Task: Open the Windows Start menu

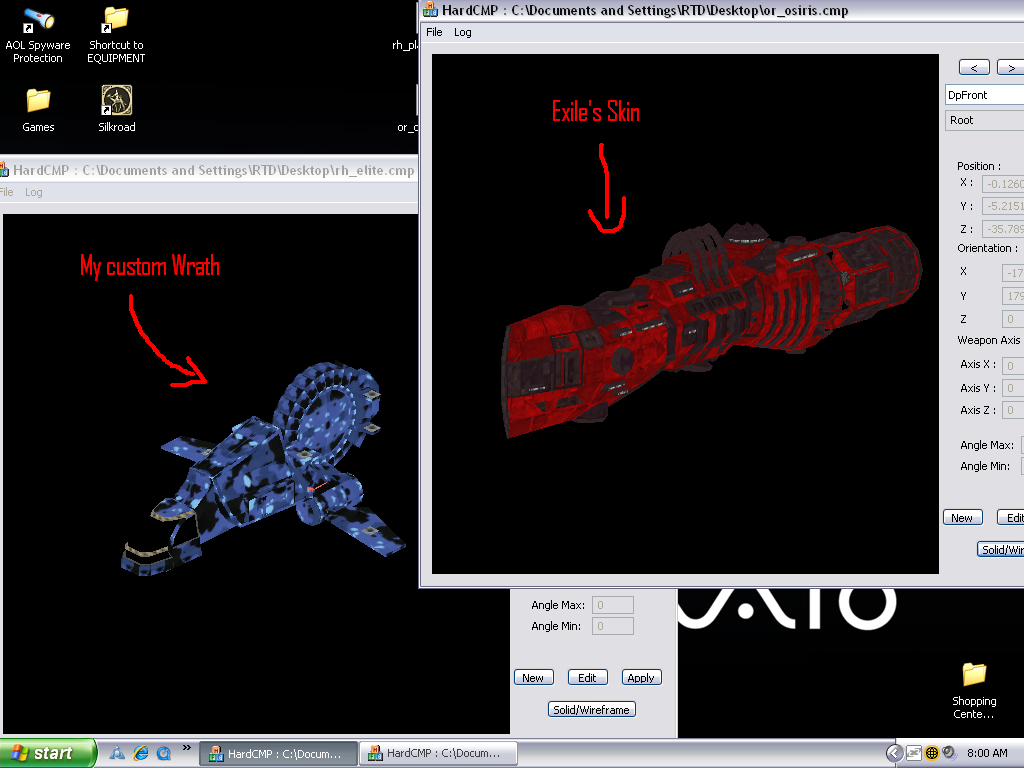Action: [48, 753]
